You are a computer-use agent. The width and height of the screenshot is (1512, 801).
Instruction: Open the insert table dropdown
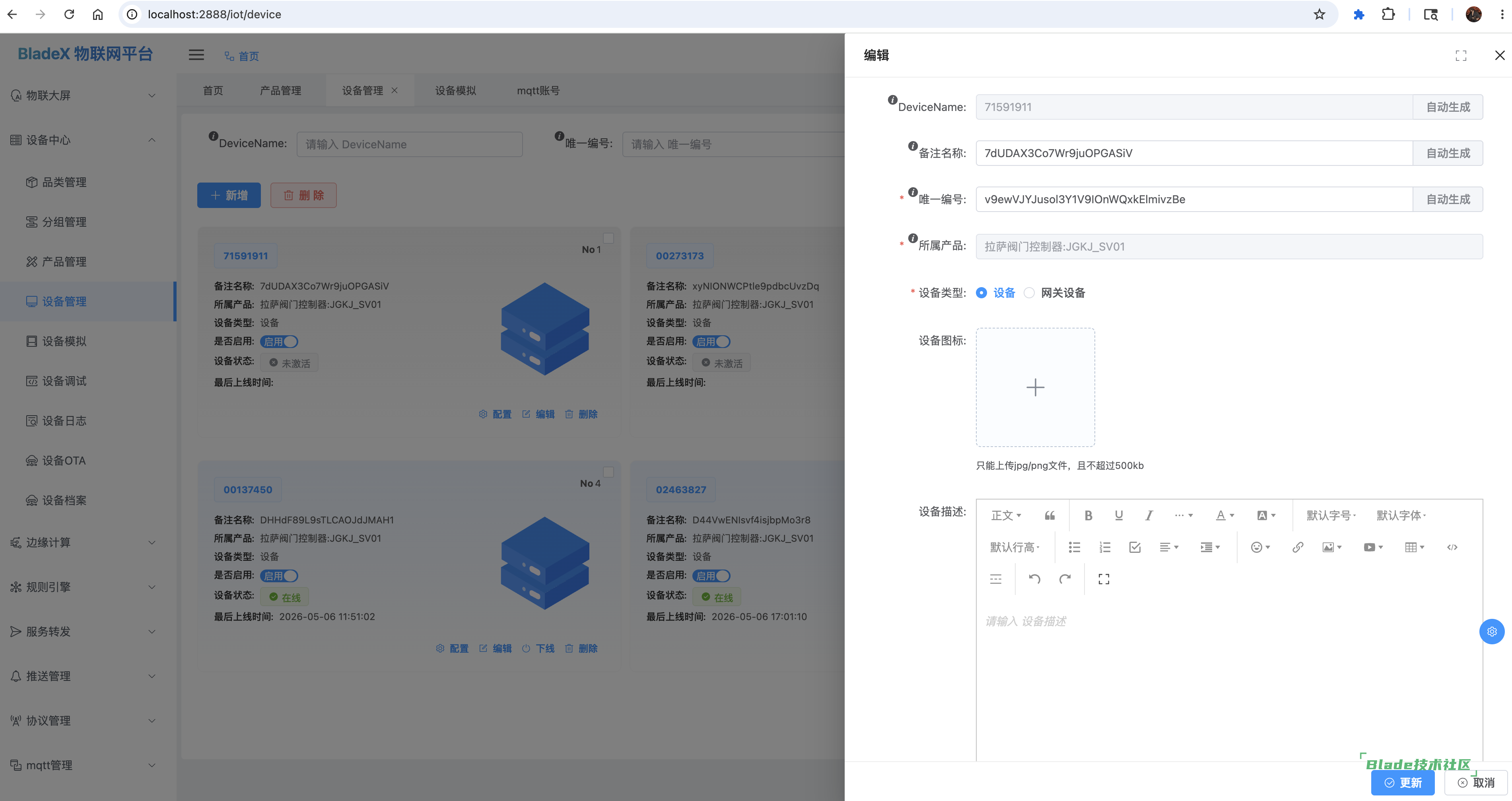[x=1415, y=547]
